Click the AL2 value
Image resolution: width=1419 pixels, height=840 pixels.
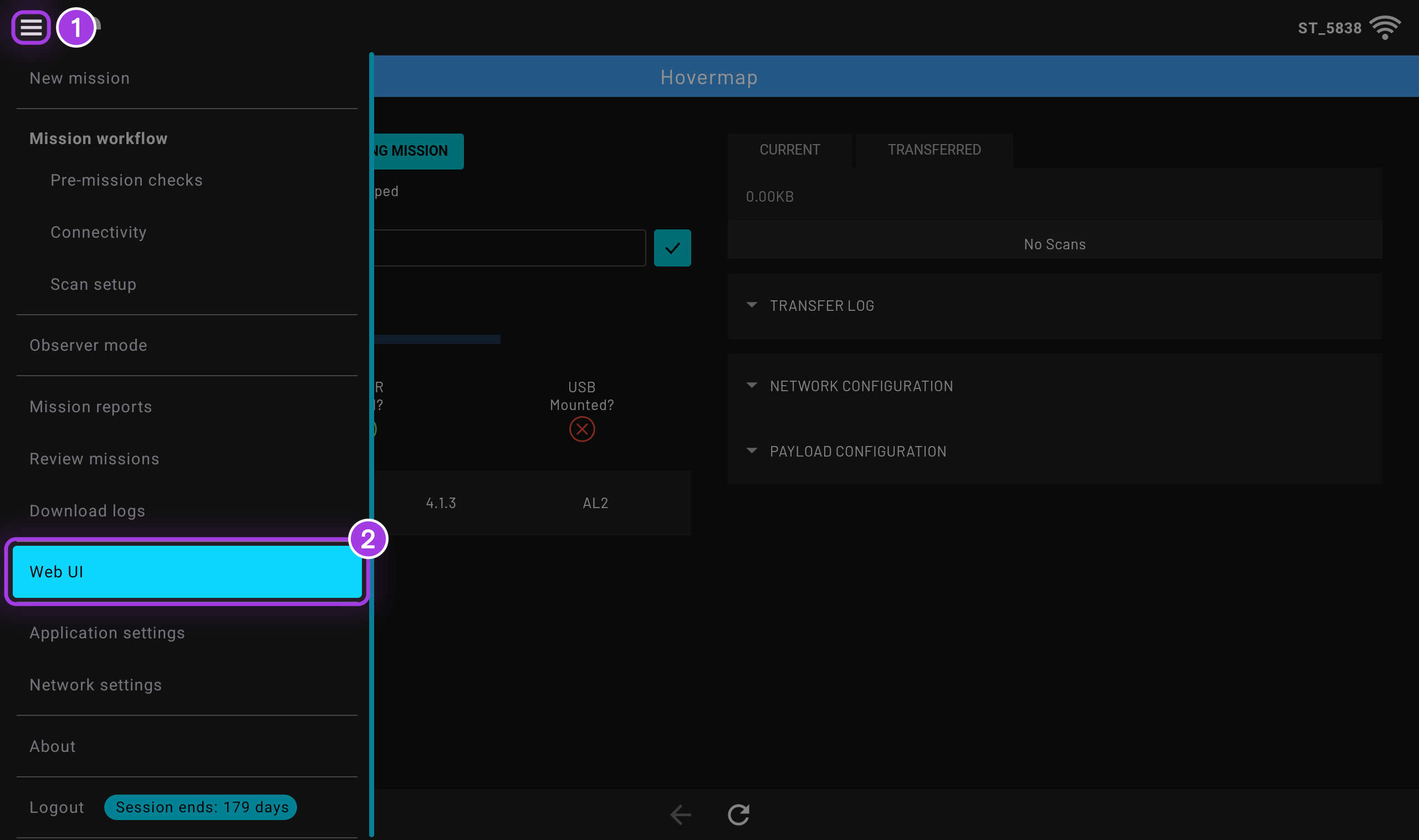click(x=595, y=503)
